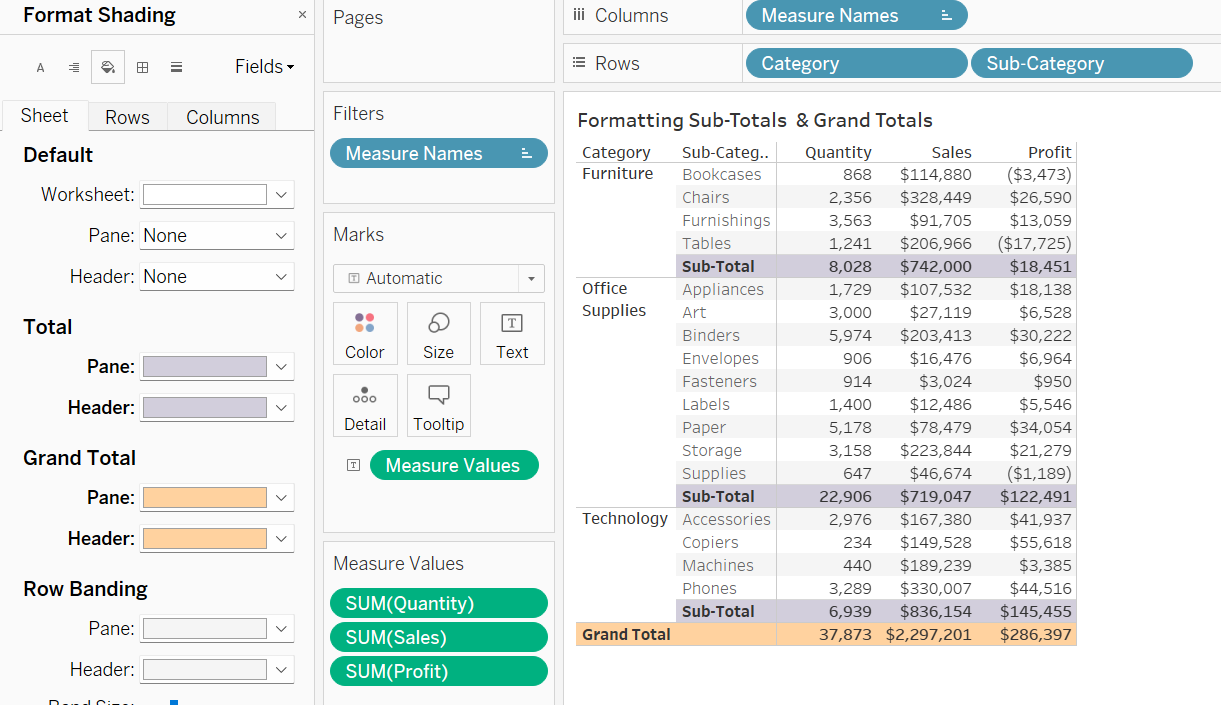The image size is (1221, 705).
Task: Click the Text mark card
Action: click(x=512, y=333)
